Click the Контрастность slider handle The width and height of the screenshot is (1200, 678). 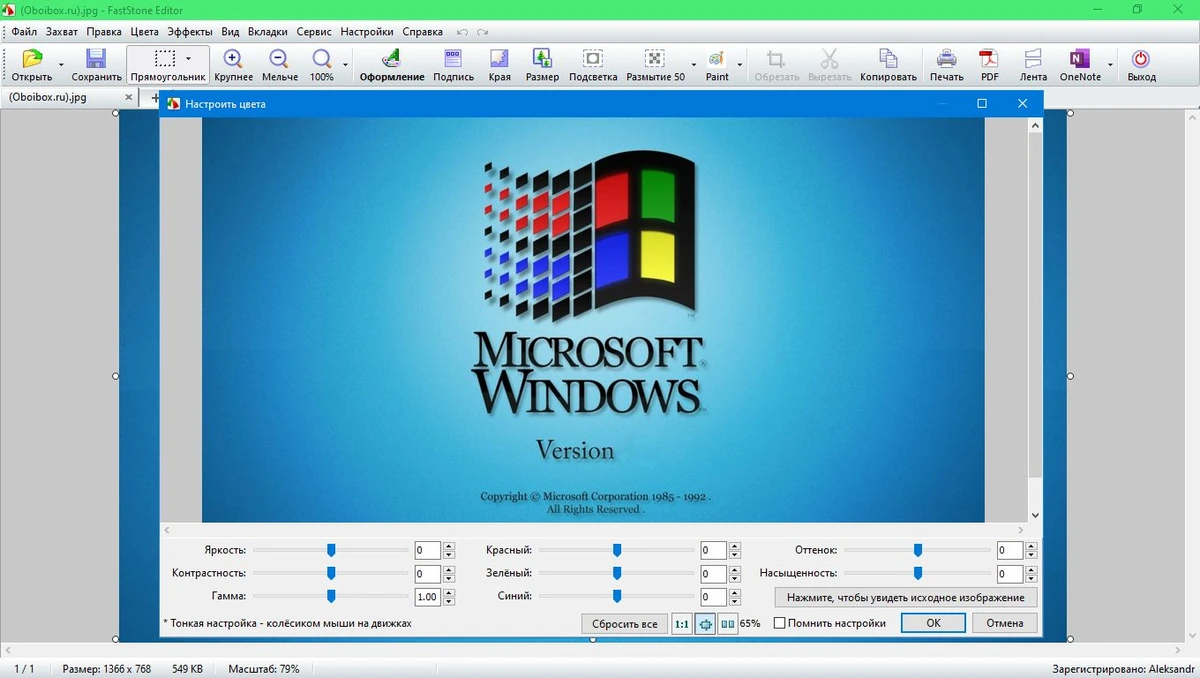click(x=331, y=573)
